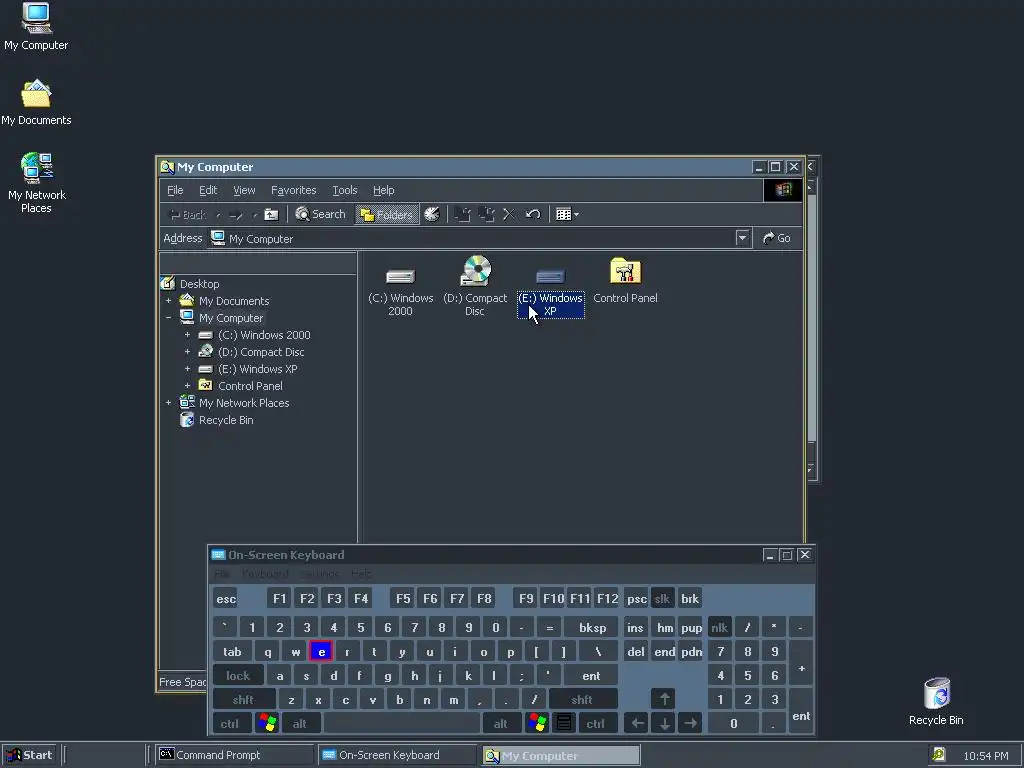Open the Address bar dropdown arrow
This screenshot has height=768, width=1024.
click(x=742, y=238)
